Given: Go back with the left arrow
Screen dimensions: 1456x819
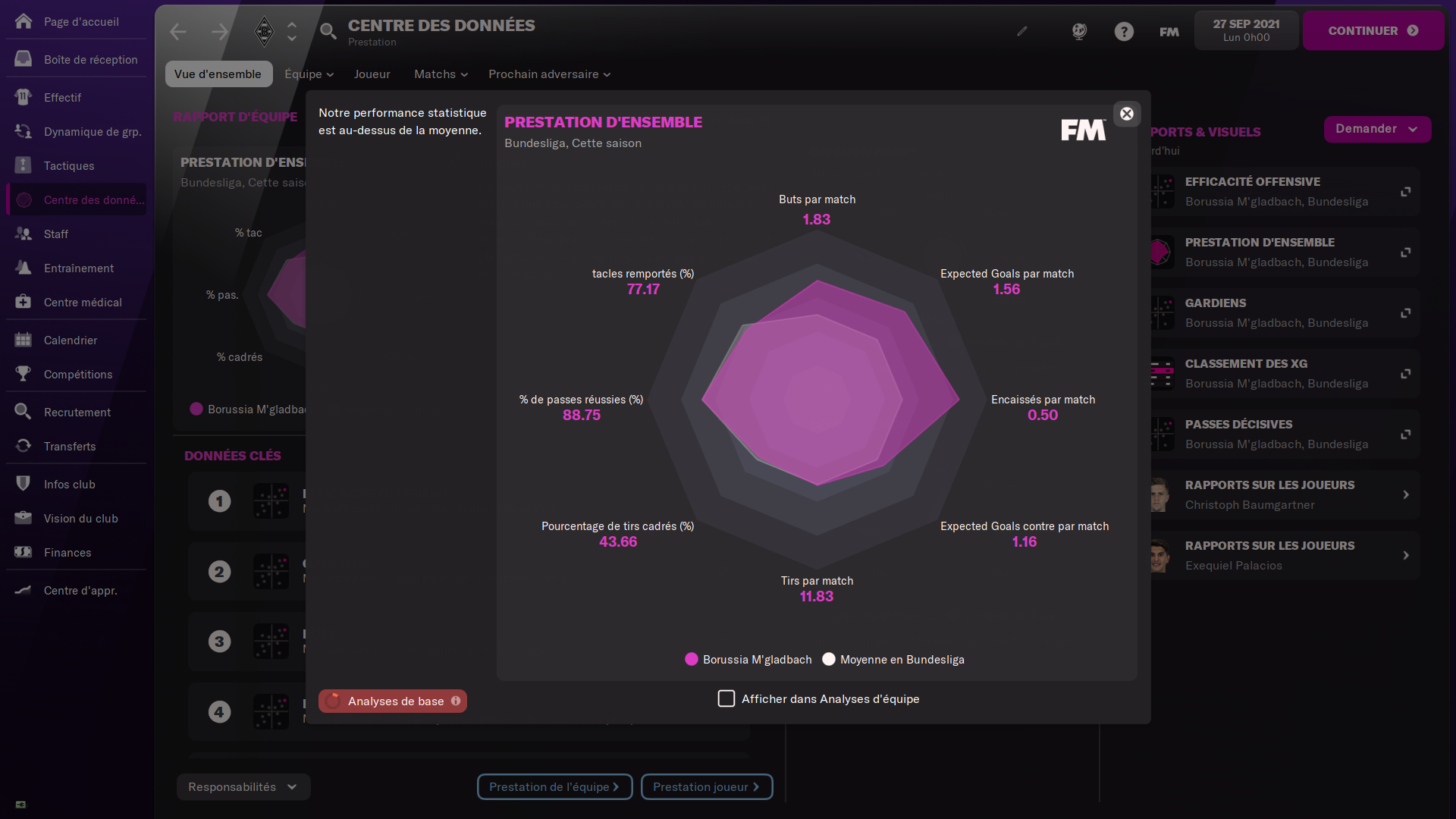Looking at the screenshot, I should click(178, 31).
